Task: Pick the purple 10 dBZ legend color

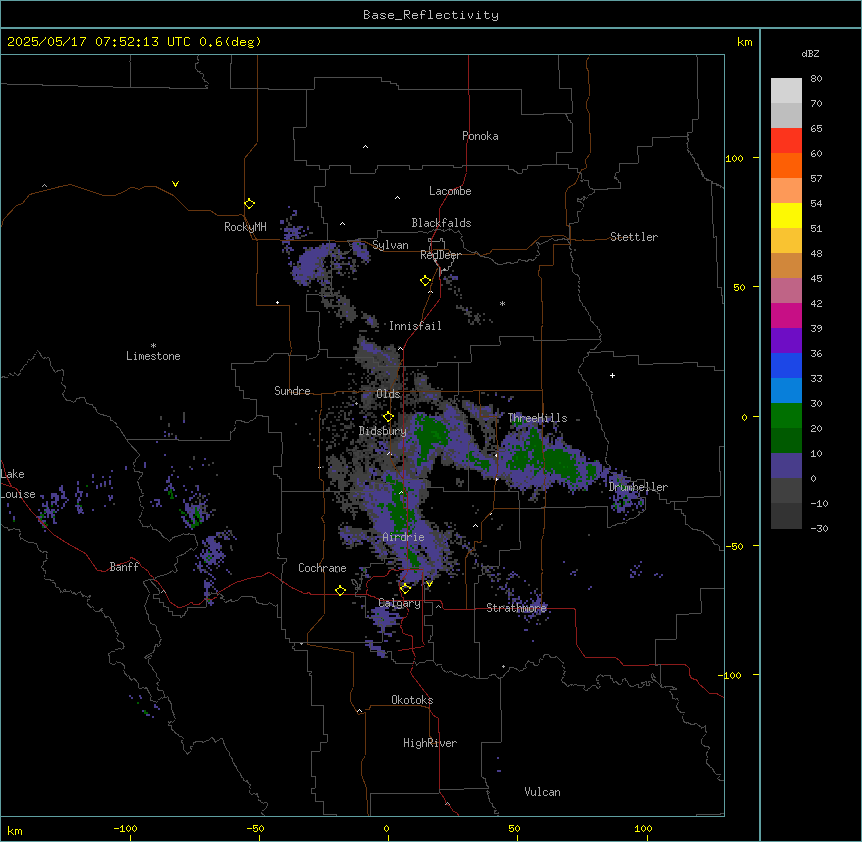Action: click(x=786, y=466)
